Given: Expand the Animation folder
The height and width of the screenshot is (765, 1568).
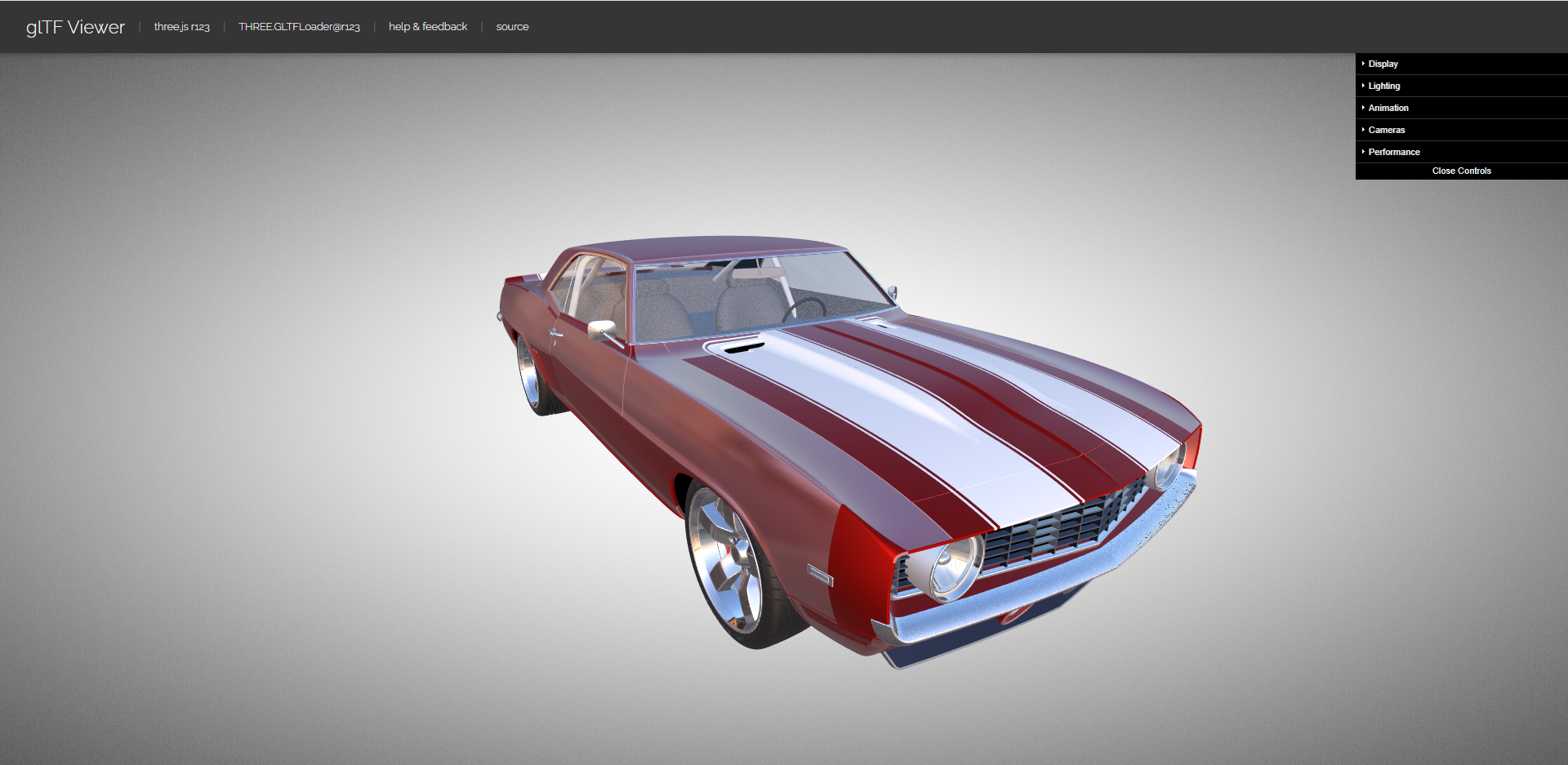Looking at the screenshot, I should click(1388, 108).
